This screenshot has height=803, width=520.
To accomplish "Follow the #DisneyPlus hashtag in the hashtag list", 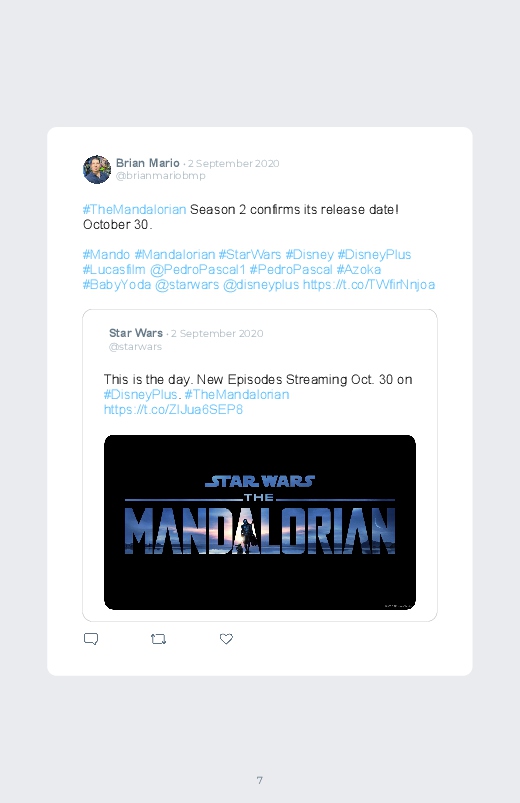I will 374,255.
